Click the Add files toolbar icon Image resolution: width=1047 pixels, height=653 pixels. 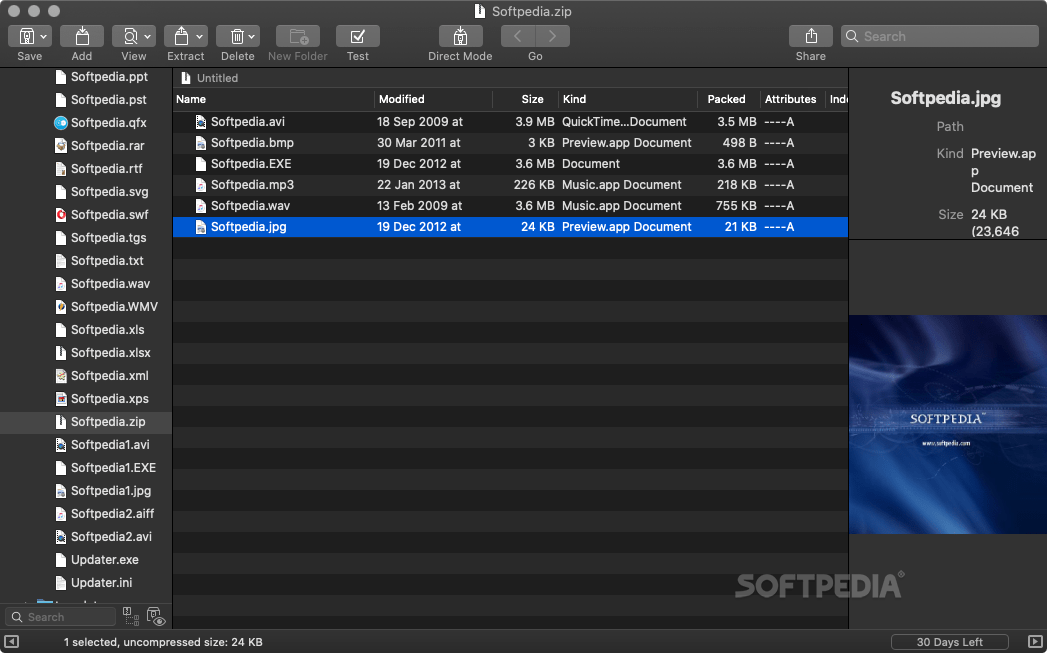(81, 36)
